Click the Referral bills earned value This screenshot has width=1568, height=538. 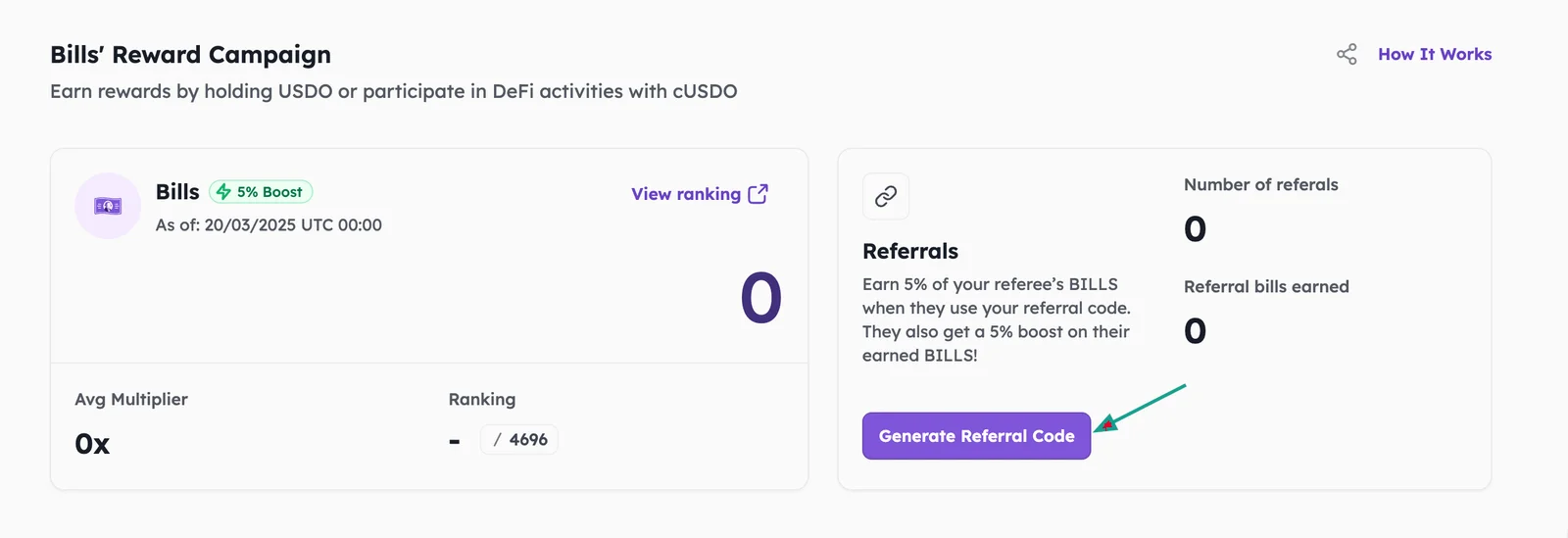(x=1195, y=331)
